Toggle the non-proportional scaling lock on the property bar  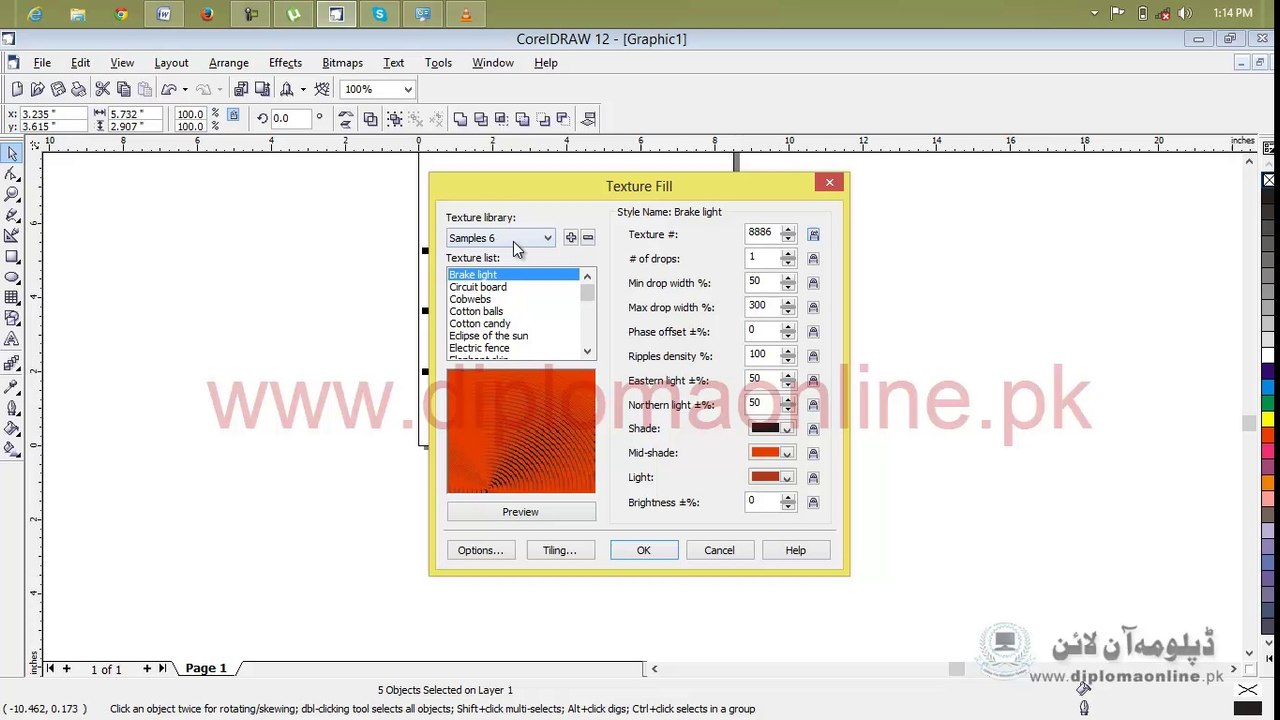pyautogui.click(x=233, y=115)
